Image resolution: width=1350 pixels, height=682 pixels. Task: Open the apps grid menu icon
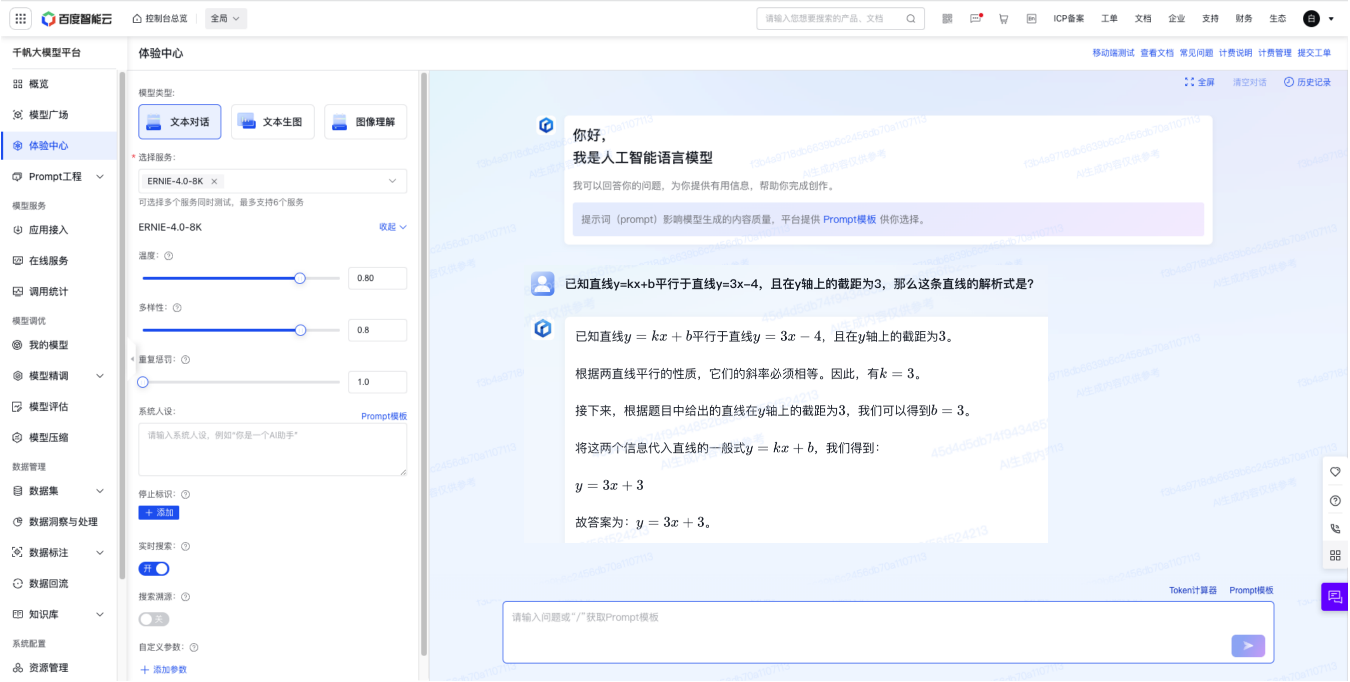(21, 18)
